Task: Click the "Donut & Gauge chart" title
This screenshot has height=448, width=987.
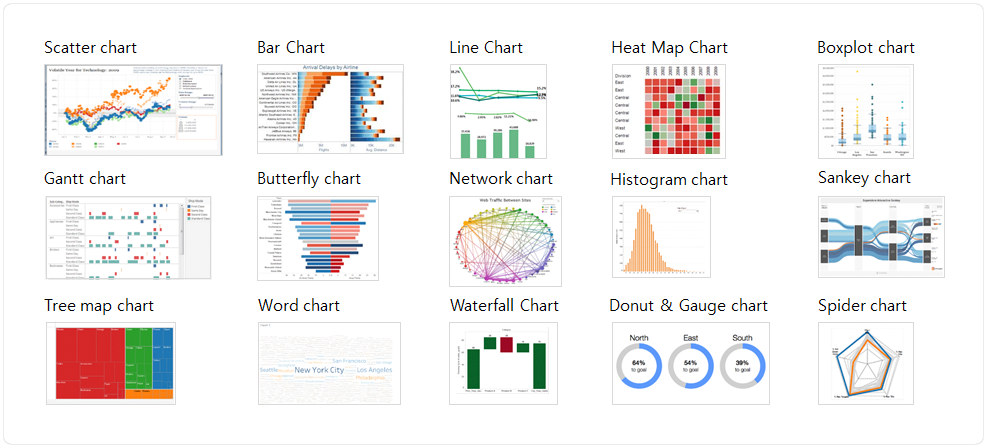Action: point(689,306)
